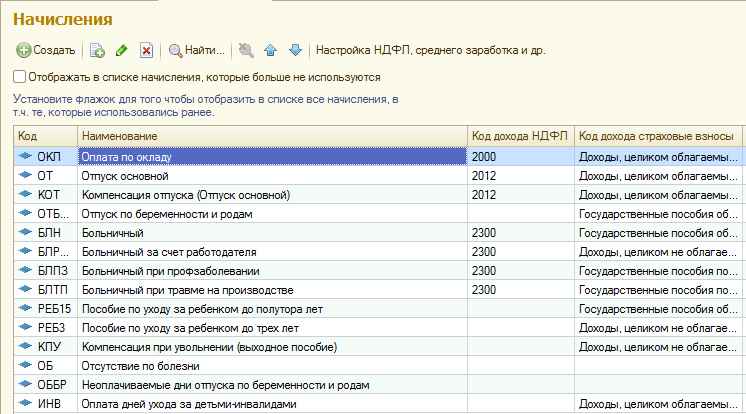The image size is (746, 414).
Task: Click the green pencil edit icon
Action: point(122,49)
